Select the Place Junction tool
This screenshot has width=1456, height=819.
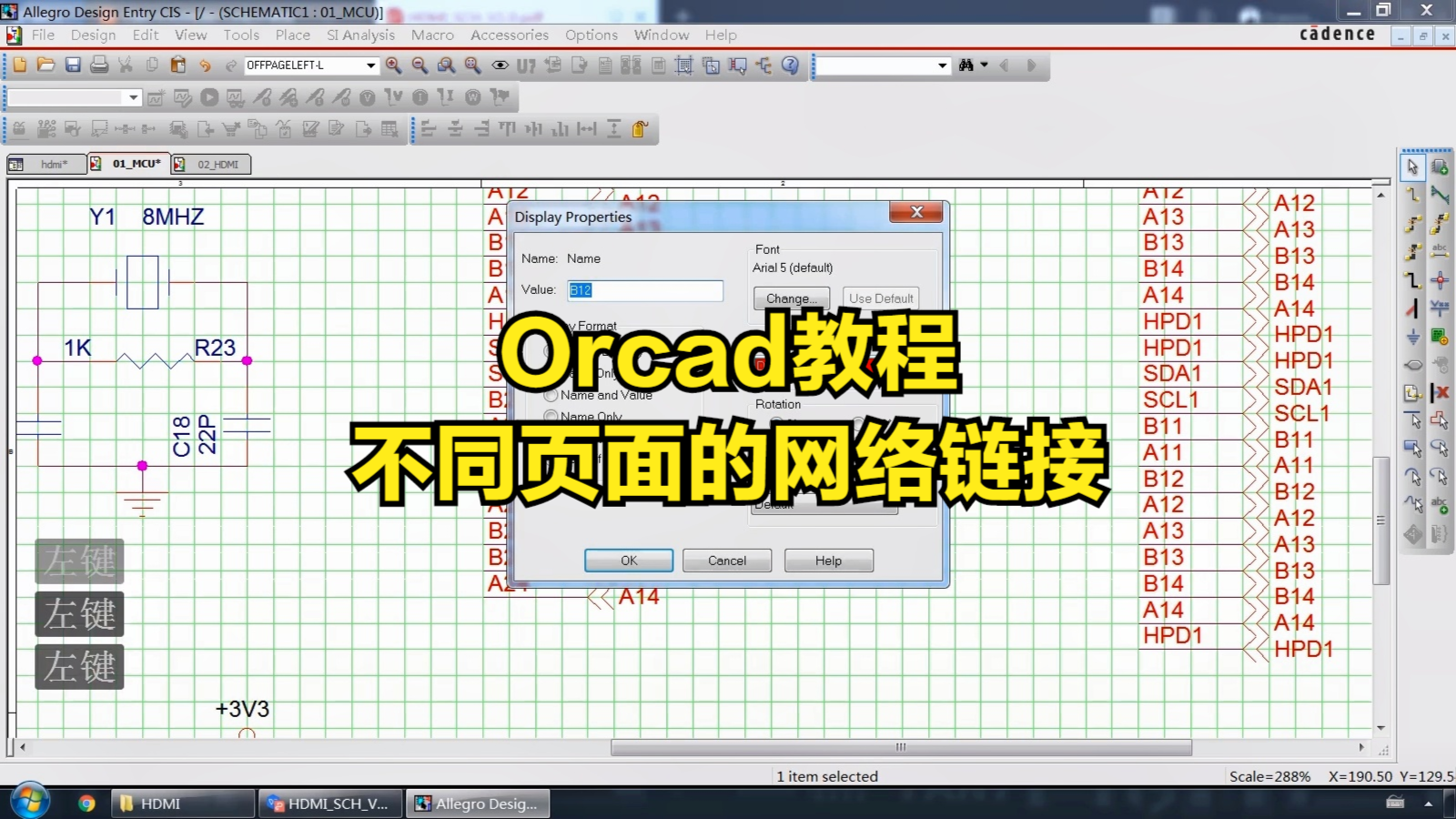click(1440, 279)
